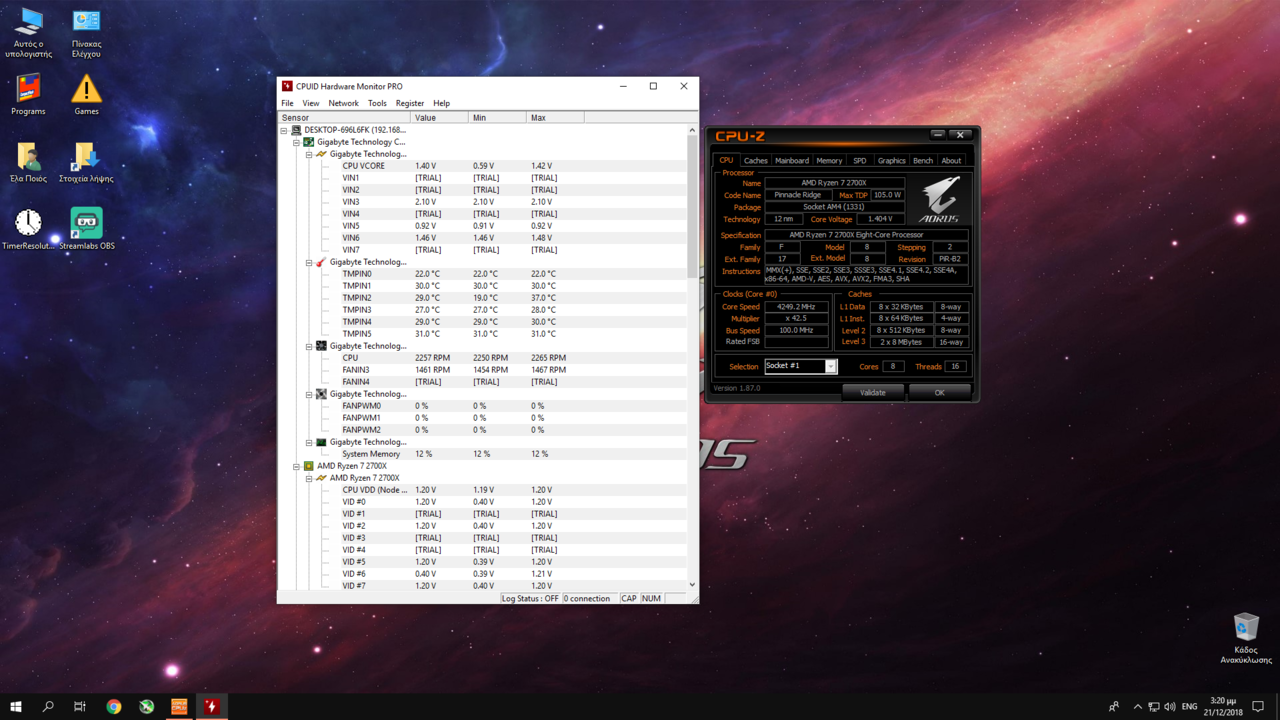The width and height of the screenshot is (1280, 720).
Task: Select the TimerResolution desktop icon
Action: 28,229
